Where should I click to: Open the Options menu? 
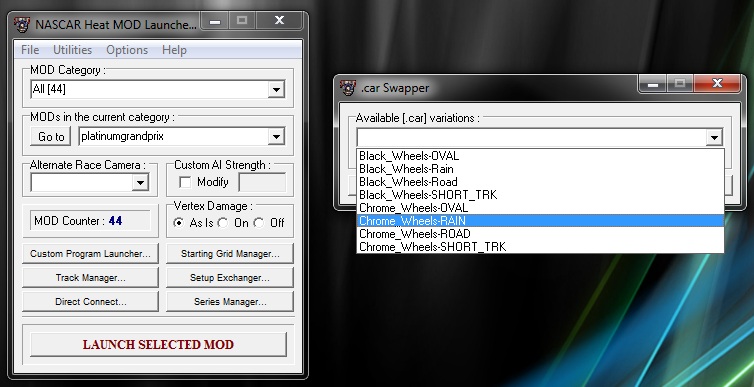click(127, 50)
